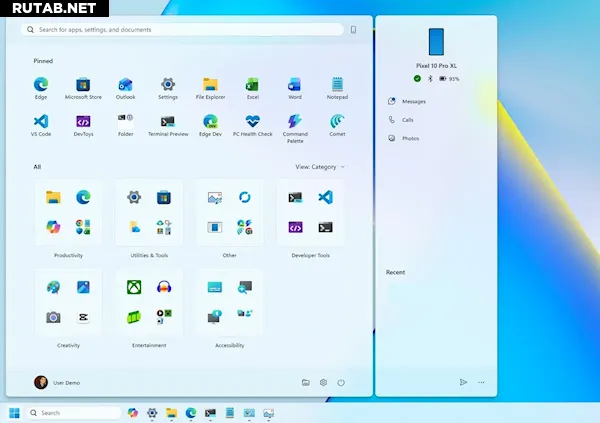Open DevToys pinned app
This screenshot has height=423, width=600.
coord(83,122)
